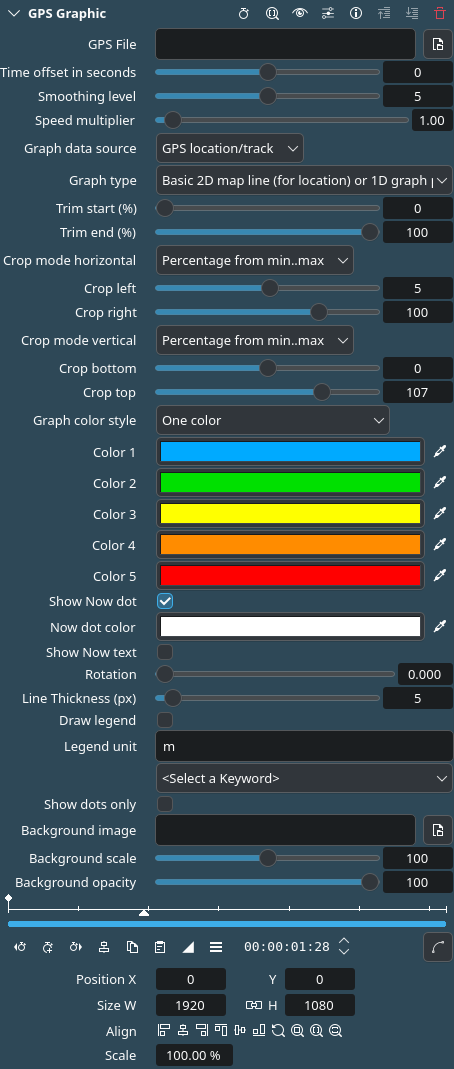Pick Color 5 with the eyedropper

[x=440, y=576]
